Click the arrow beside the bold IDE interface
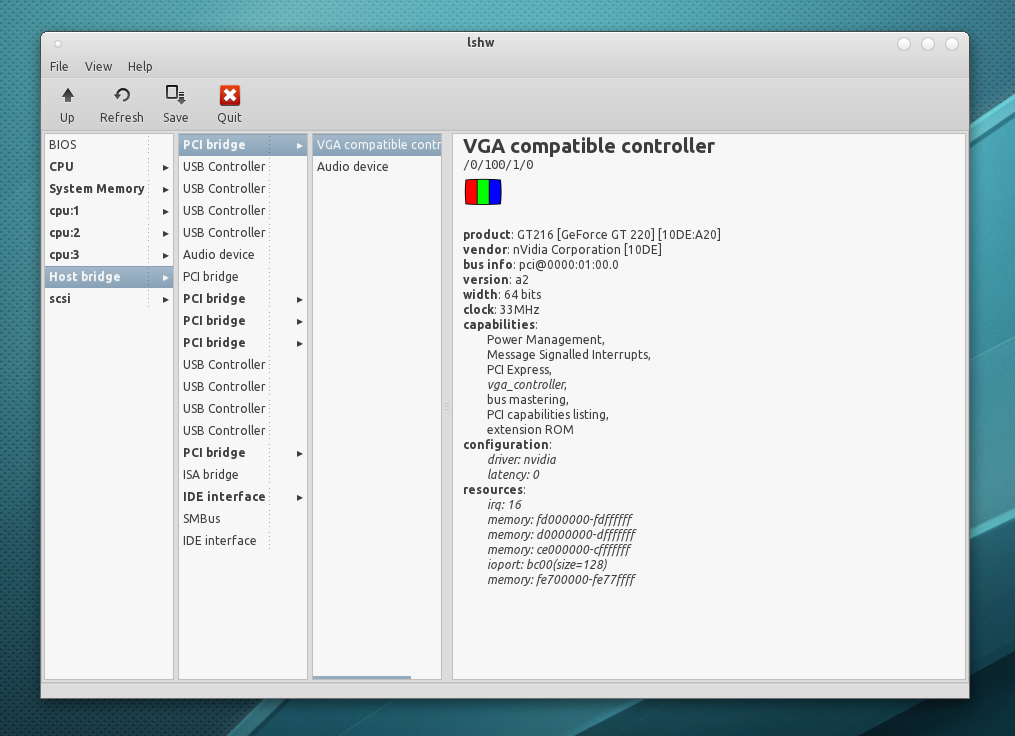Image resolution: width=1015 pixels, height=736 pixels. pyautogui.click(x=300, y=497)
